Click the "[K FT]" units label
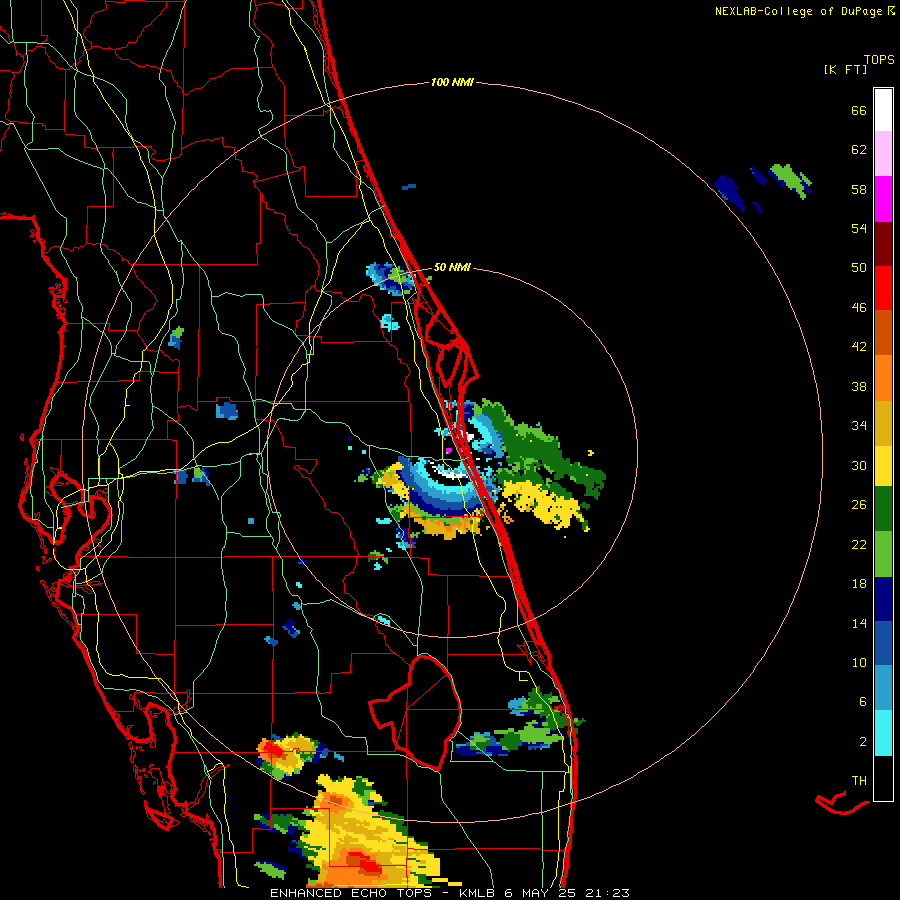The width and height of the screenshot is (900, 900). [845, 69]
